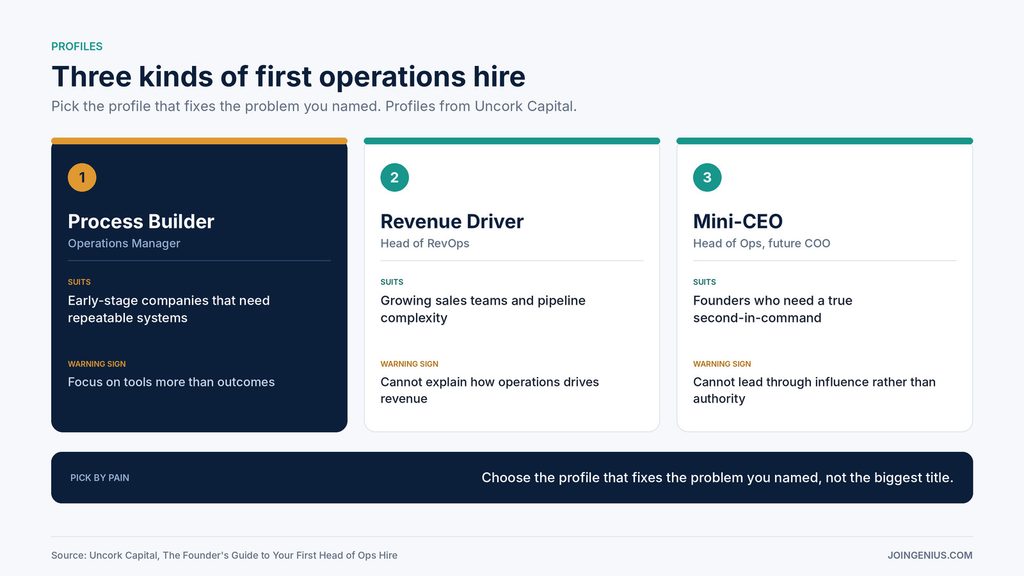The image size is (1024, 576).
Task: Click the Uncork Capital source citation
Action: pyautogui.click(x=224, y=555)
